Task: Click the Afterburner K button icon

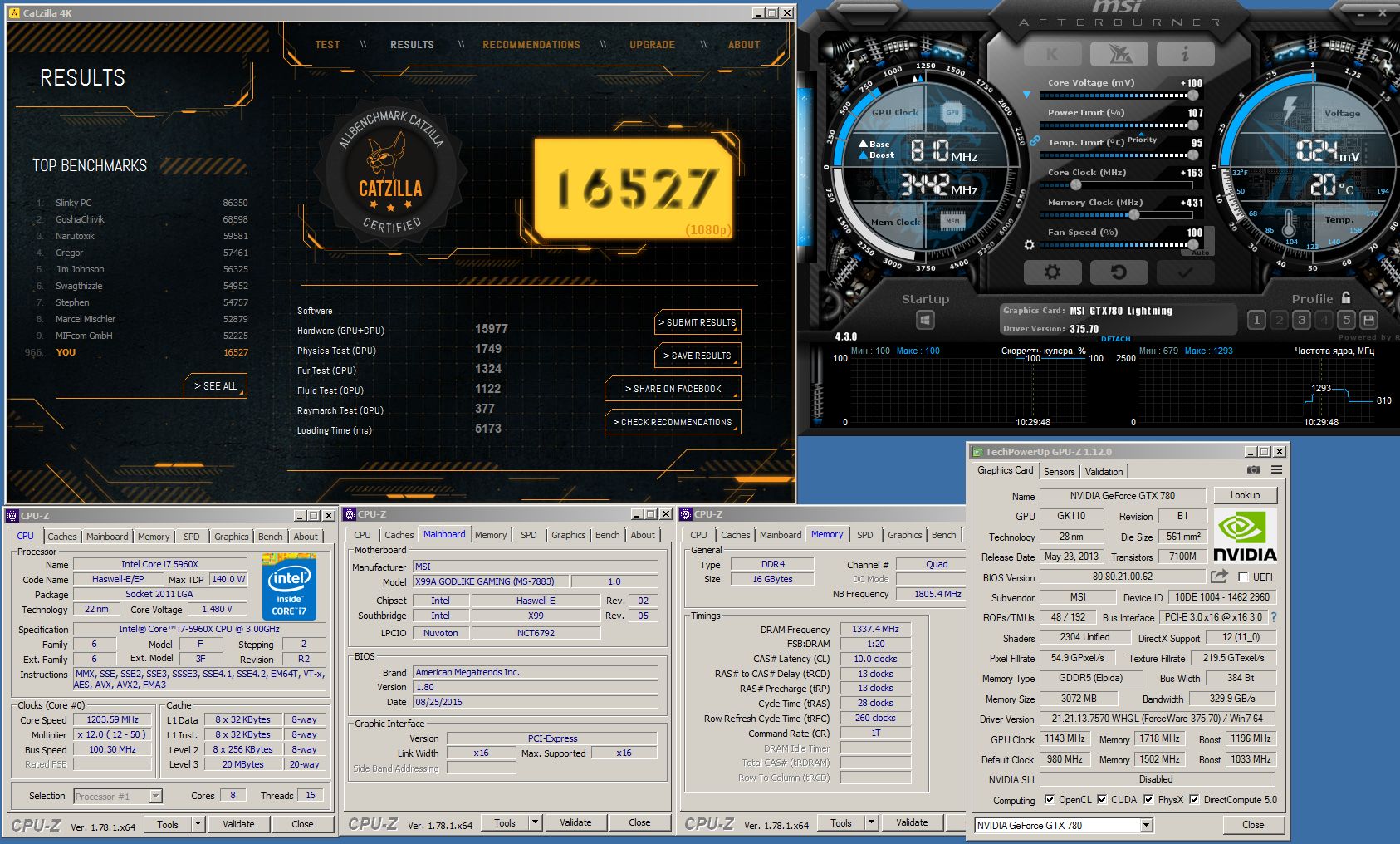Action: (1052, 55)
